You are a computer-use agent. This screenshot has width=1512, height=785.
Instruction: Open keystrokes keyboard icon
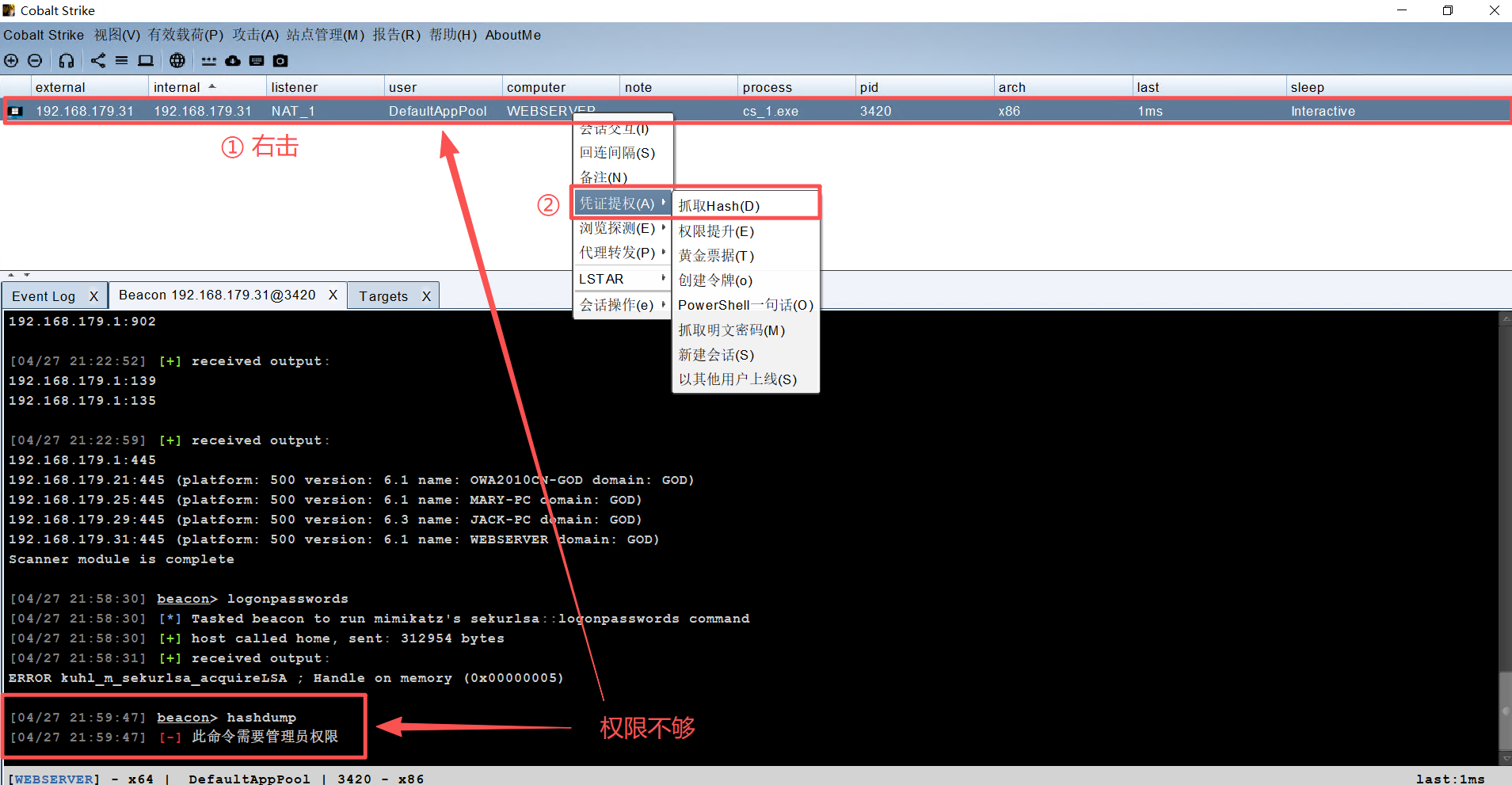coord(257,61)
